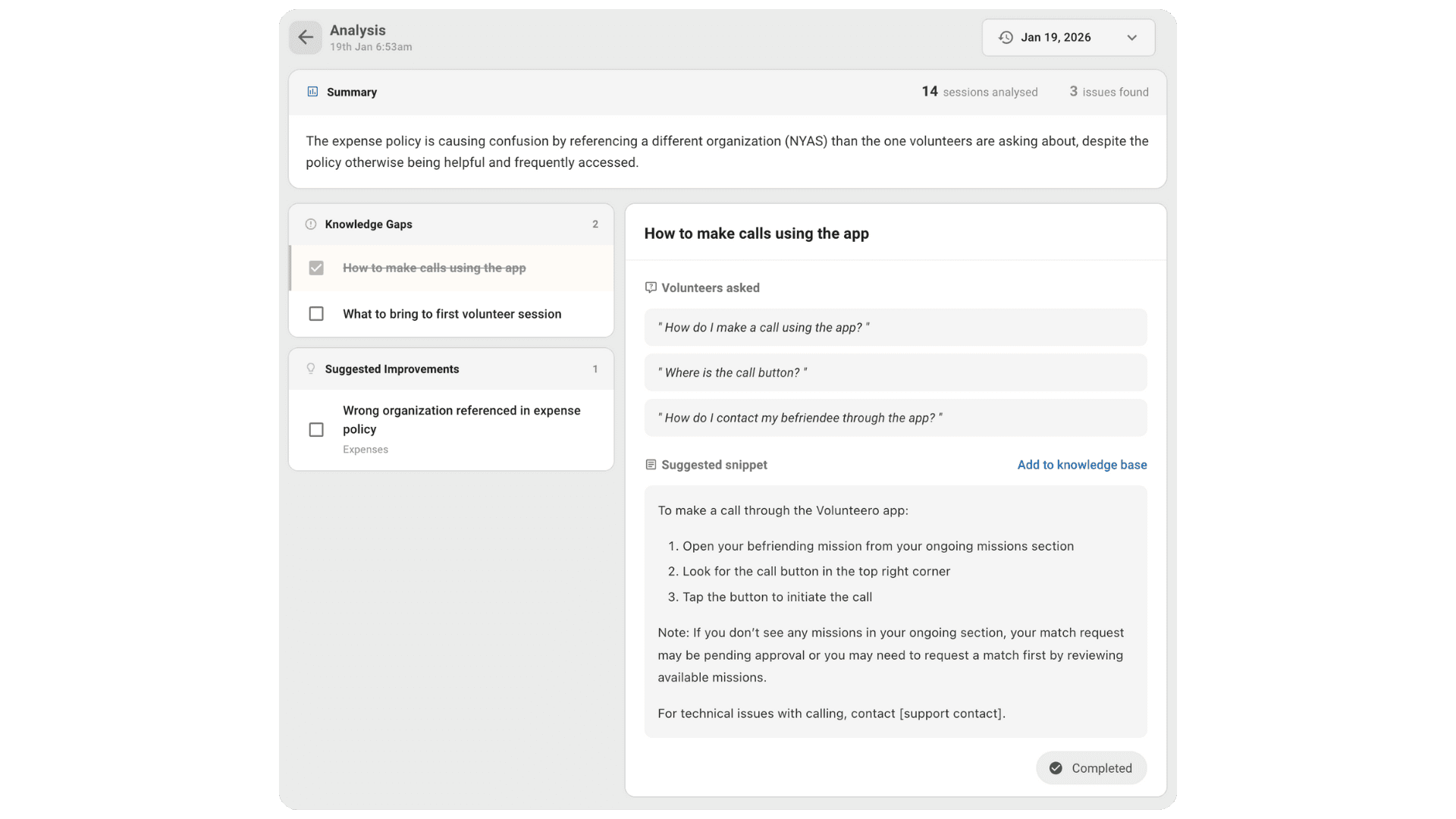
Task: Check the 'Wrong organization referenced' checkbox
Action: [x=316, y=429]
